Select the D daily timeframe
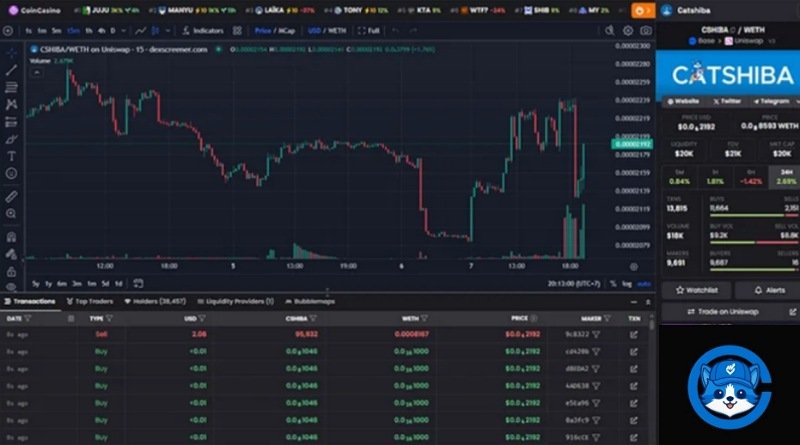 [113, 31]
